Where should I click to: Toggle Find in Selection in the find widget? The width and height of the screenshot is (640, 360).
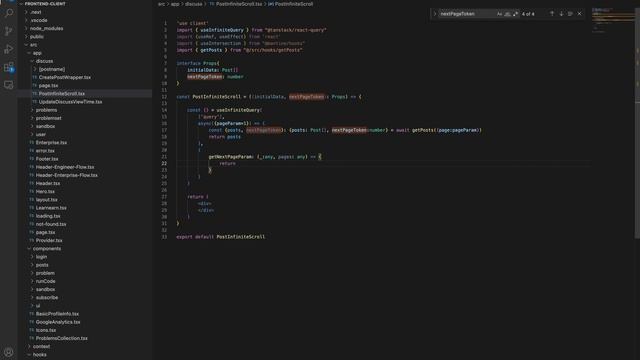(570, 14)
